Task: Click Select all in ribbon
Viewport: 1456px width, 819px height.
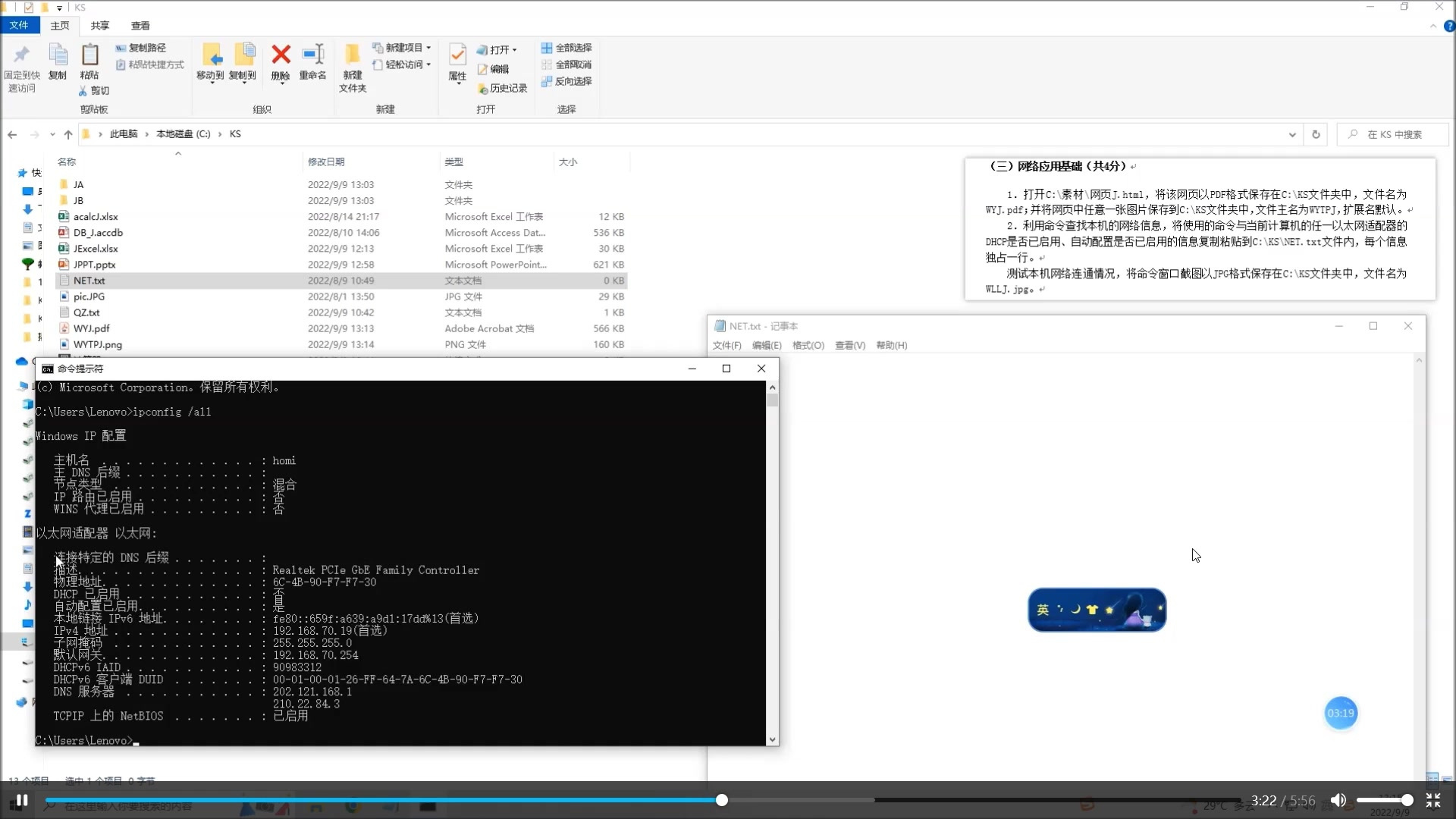Action: click(x=566, y=48)
